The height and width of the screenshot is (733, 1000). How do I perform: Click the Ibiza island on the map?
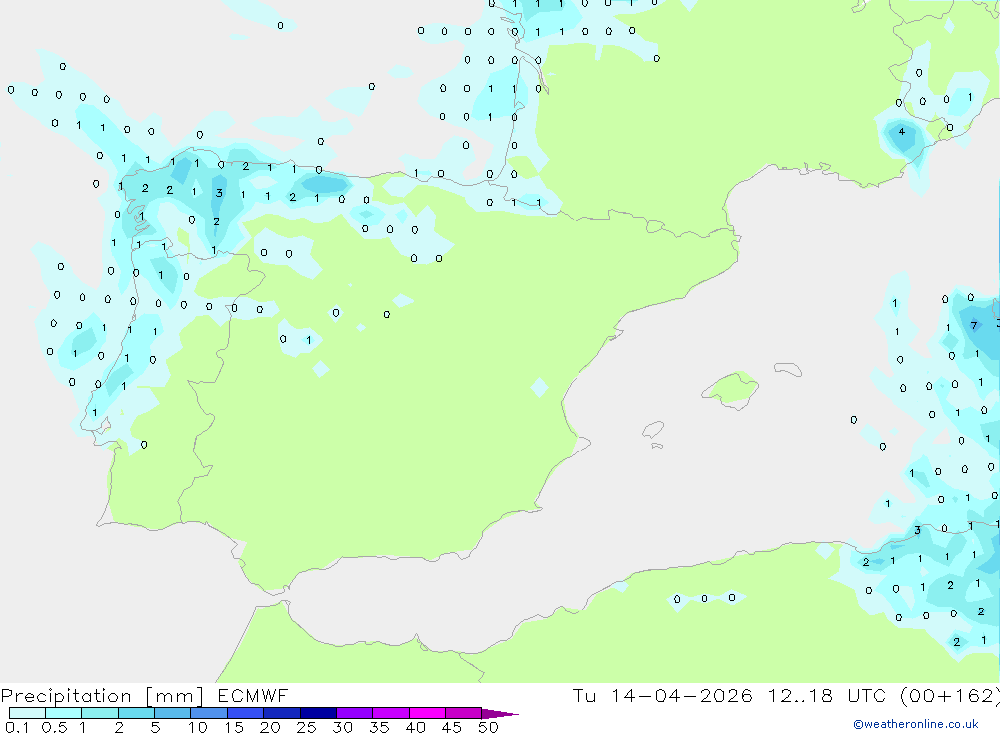pyautogui.click(x=653, y=430)
